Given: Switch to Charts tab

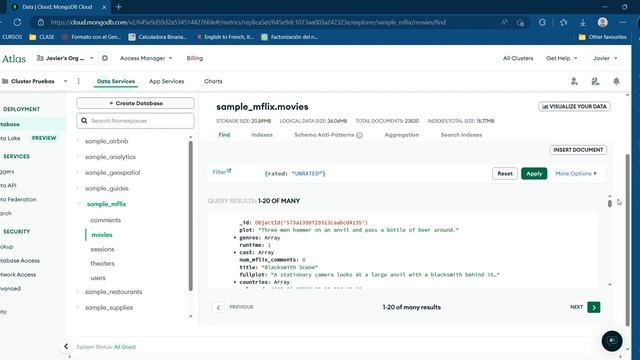Looking at the screenshot, I should (213, 81).
